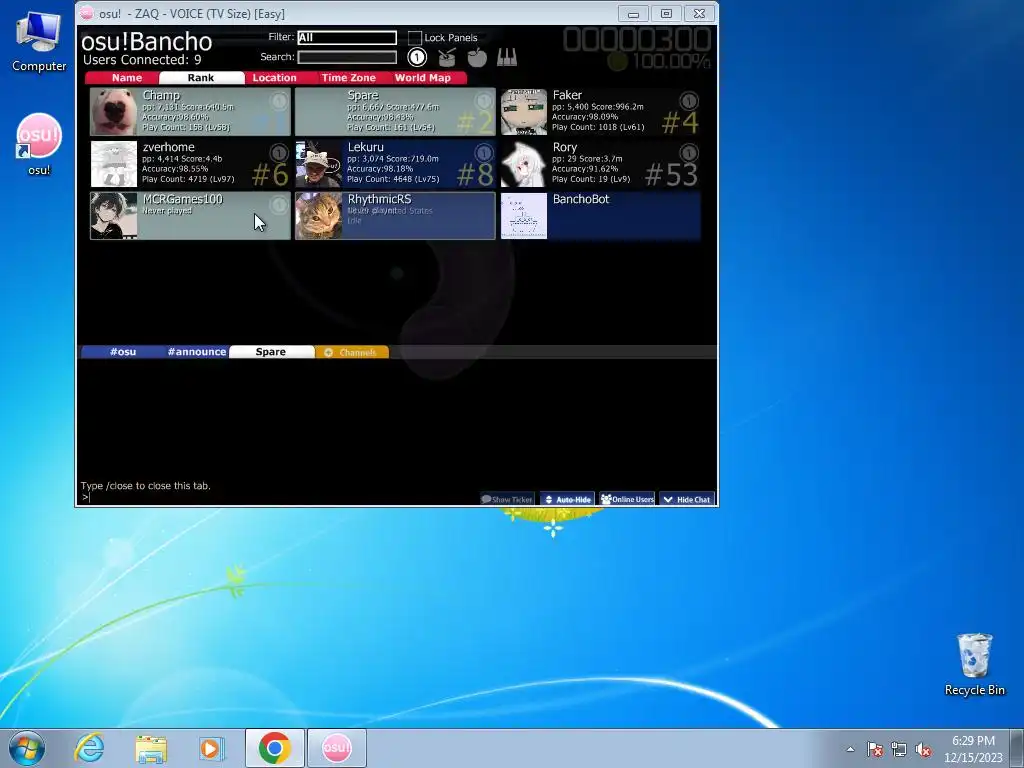
Task: Select the osu! standard mode circle icon
Action: [417, 57]
